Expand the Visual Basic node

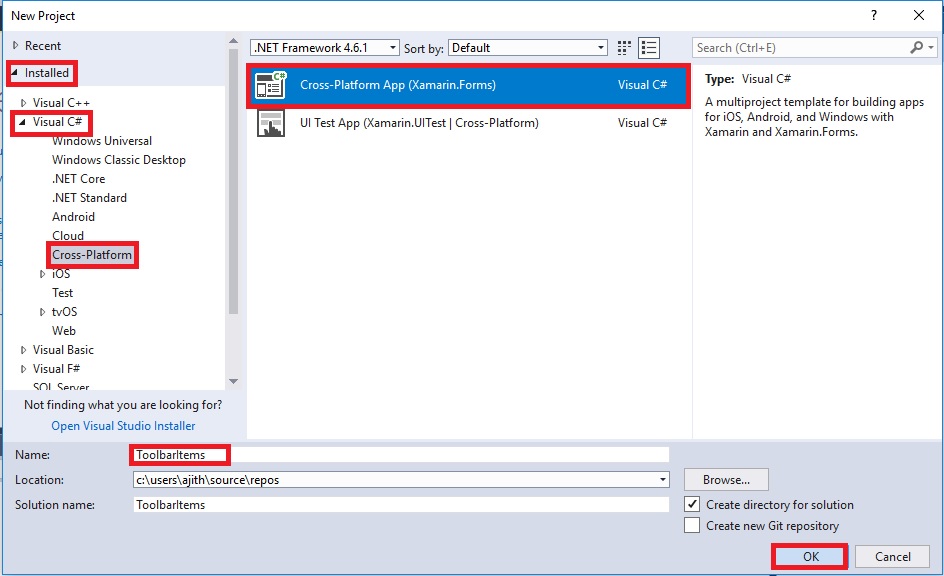coord(23,350)
